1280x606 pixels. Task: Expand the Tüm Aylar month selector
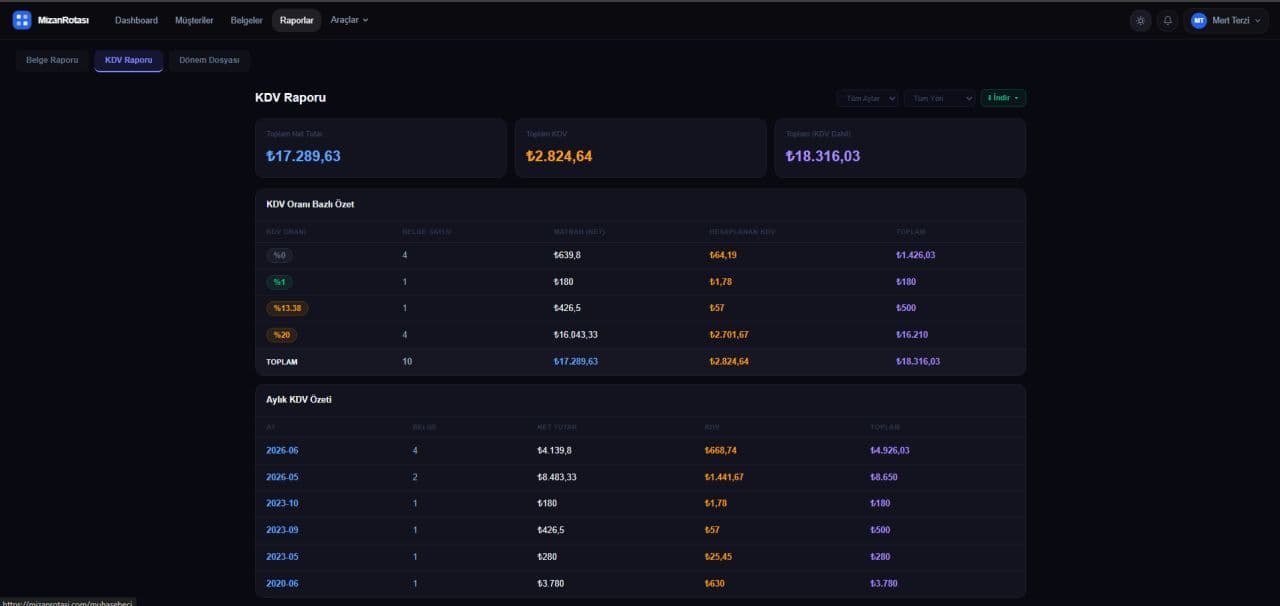pos(867,98)
